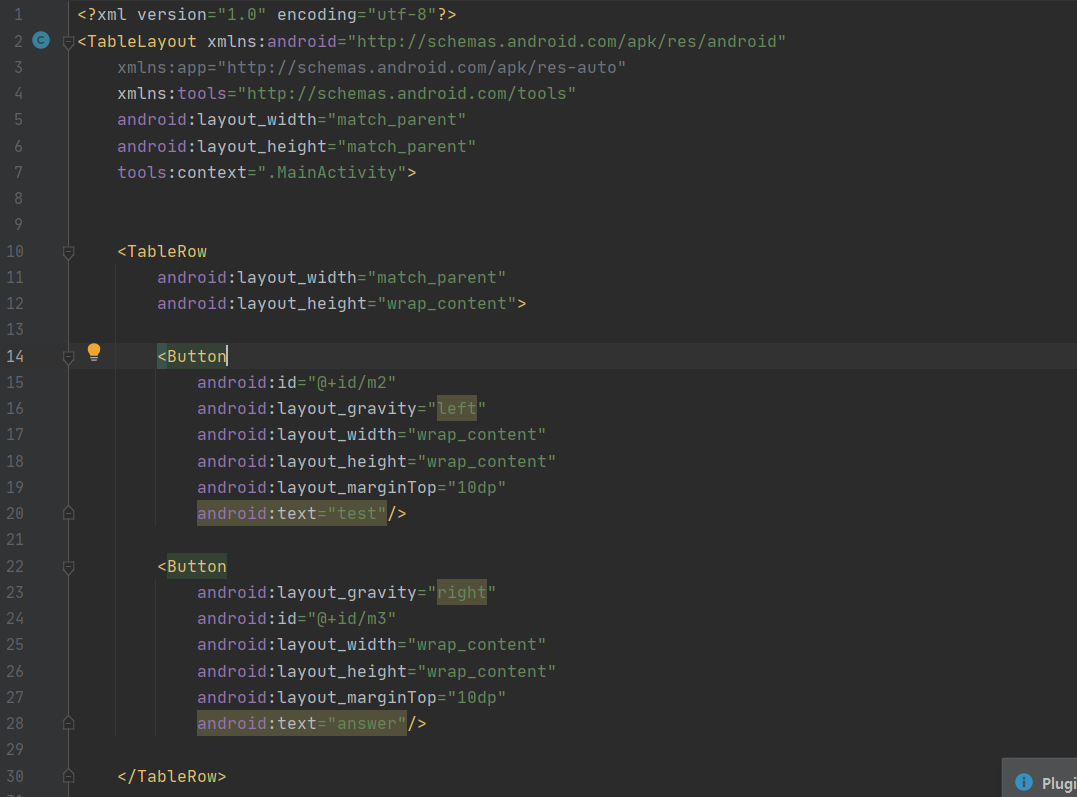Image resolution: width=1077 pixels, height=797 pixels.
Task: Click the wrap_content value on line 12
Action: (446, 304)
